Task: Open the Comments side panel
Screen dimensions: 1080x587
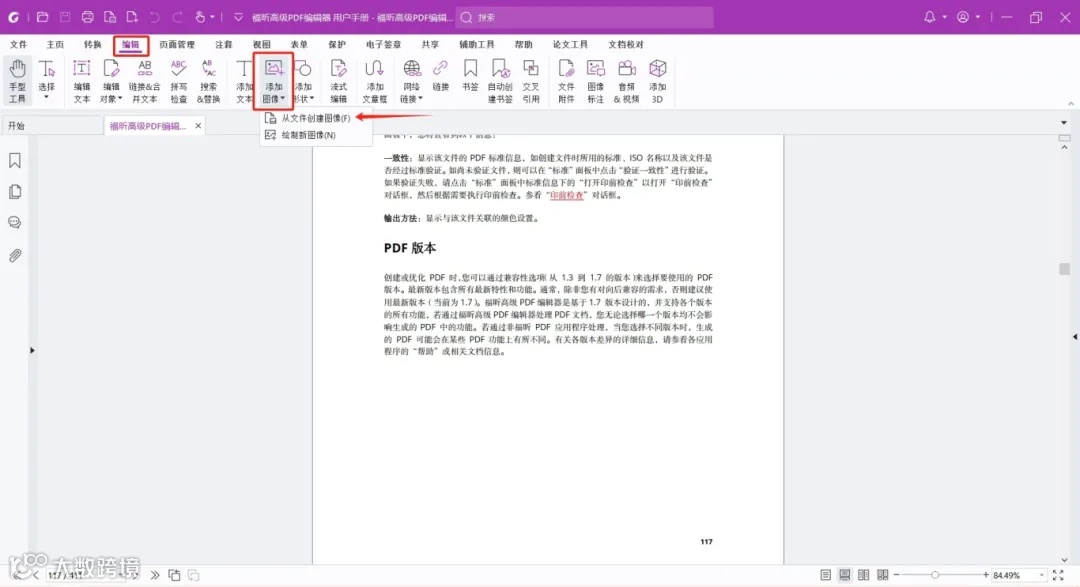Action: click(x=14, y=223)
